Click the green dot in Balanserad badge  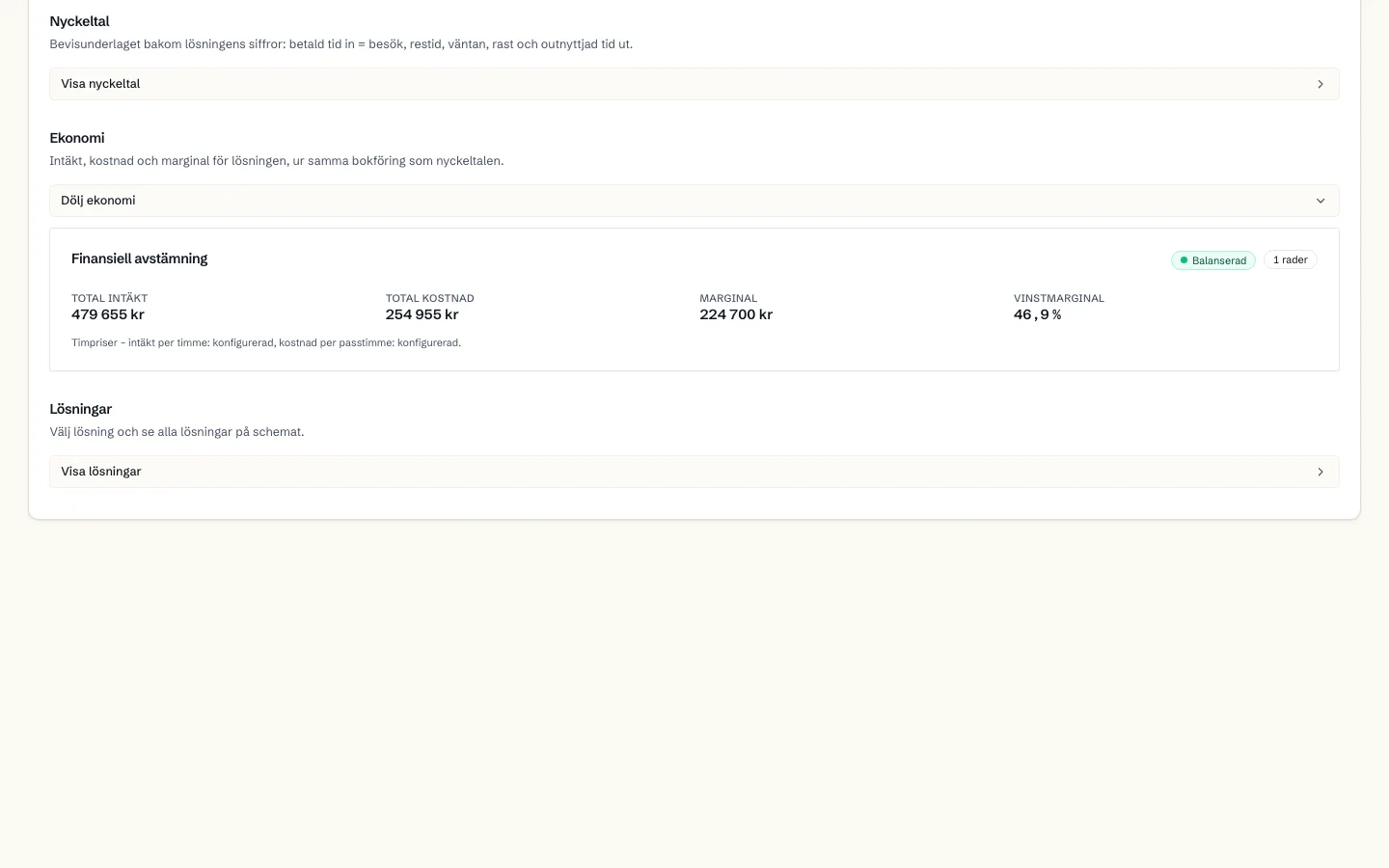click(x=1184, y=260)
